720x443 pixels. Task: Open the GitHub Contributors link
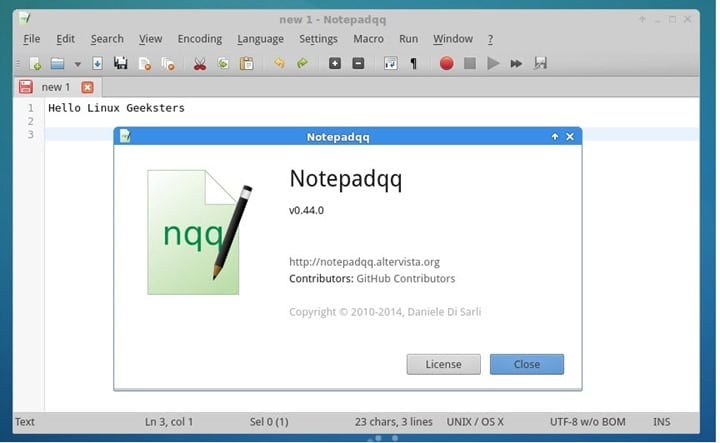406,279
